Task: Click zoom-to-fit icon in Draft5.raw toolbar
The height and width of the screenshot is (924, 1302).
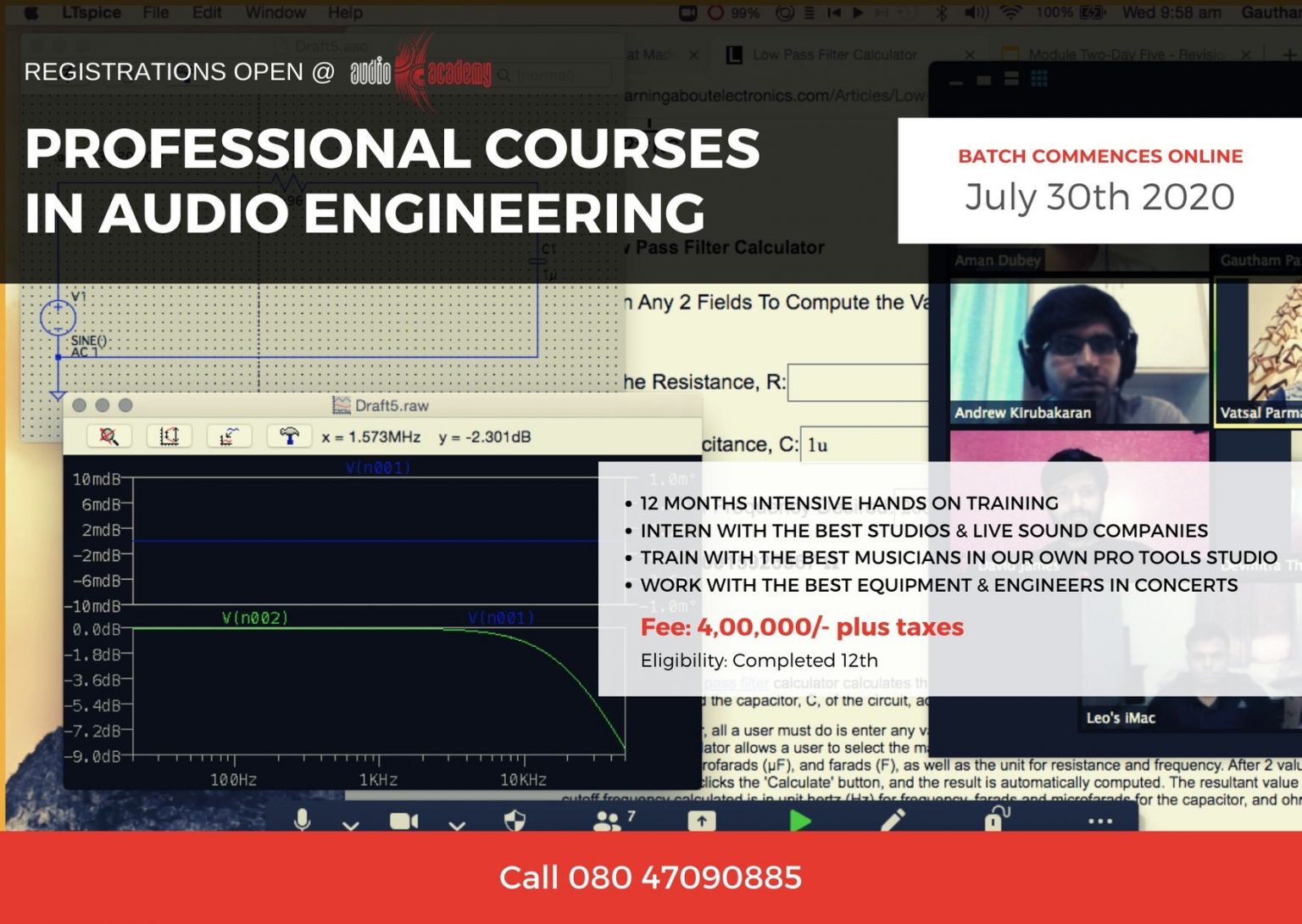Action: pyautogui.click(x=169, y=437)
